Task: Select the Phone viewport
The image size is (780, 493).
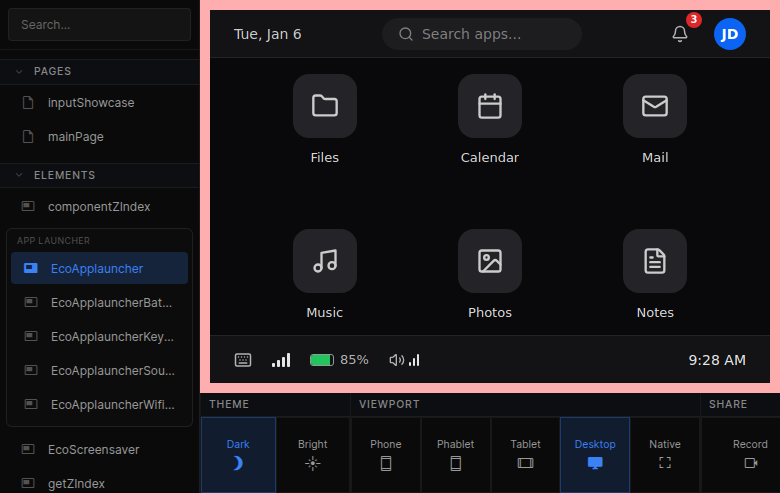Action: tap(386, 454)
